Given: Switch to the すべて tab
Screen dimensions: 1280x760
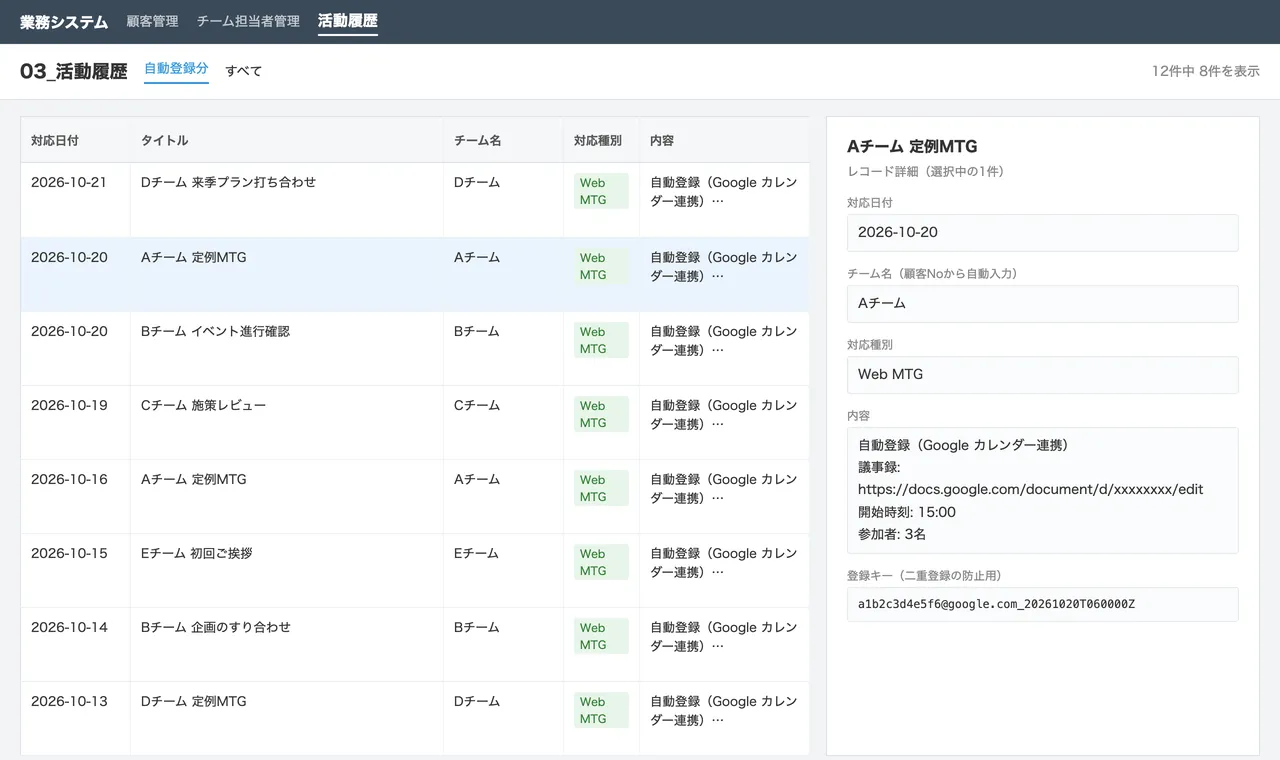Looking at the screenshot, I should coord(243,71).
